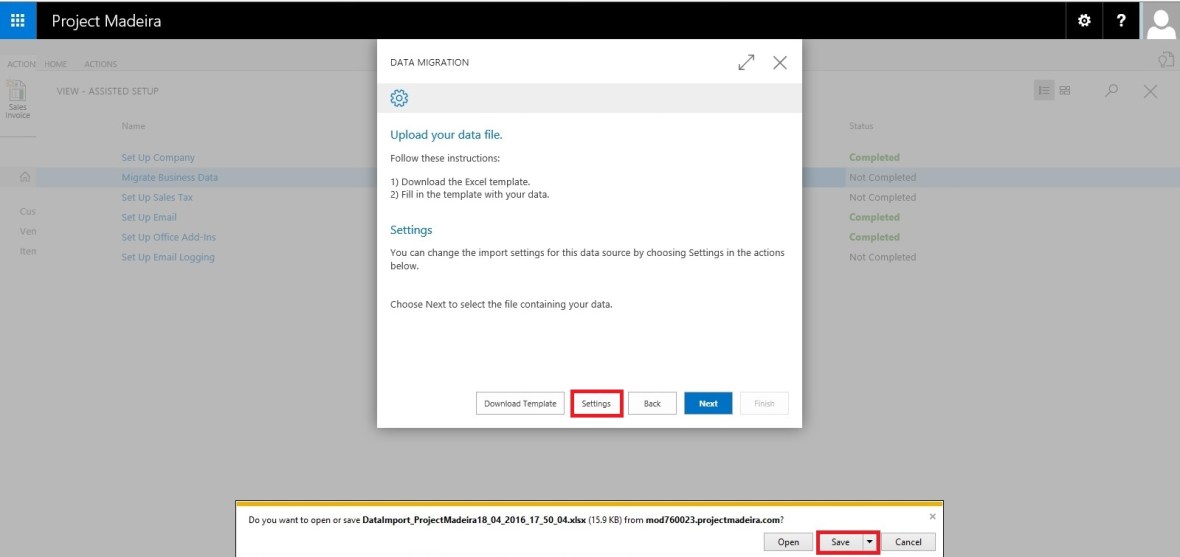
Task: Click the user profile avatar
Action: 1160,21
